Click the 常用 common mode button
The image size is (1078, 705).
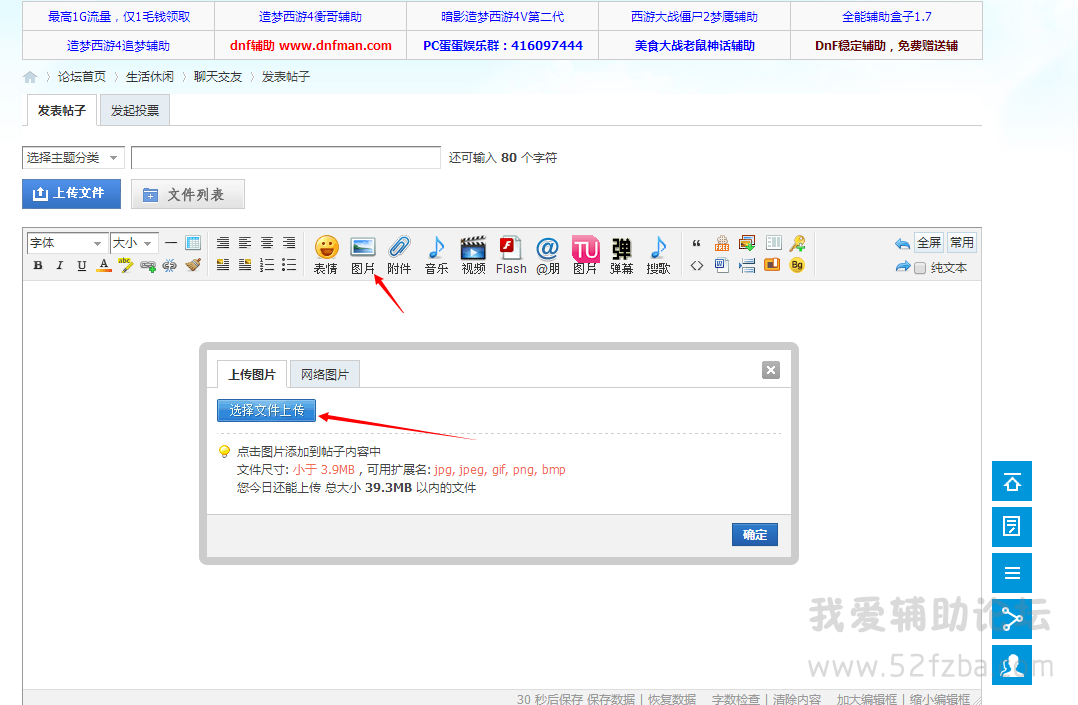click(962, 243)
